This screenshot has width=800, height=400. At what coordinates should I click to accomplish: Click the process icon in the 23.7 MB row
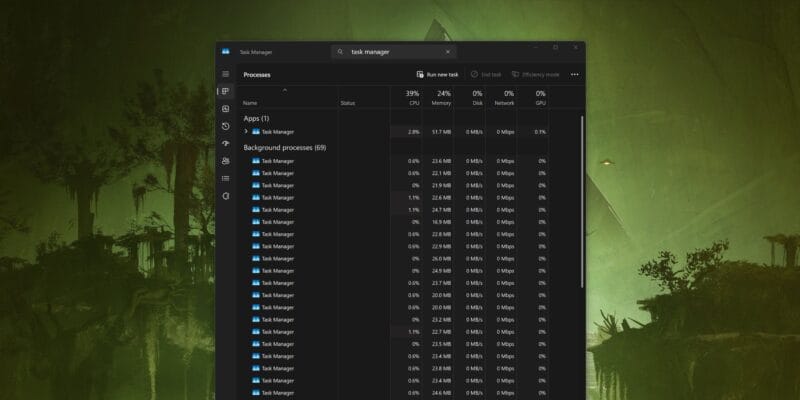click(256, 283)
